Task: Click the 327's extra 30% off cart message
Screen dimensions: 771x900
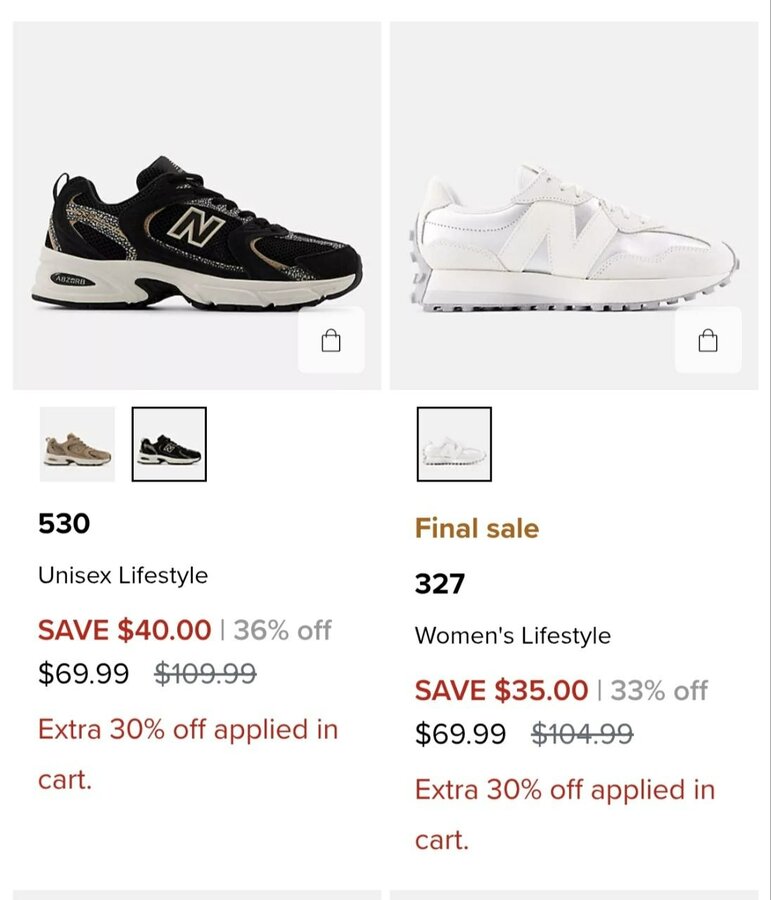Action: [565, 814]
